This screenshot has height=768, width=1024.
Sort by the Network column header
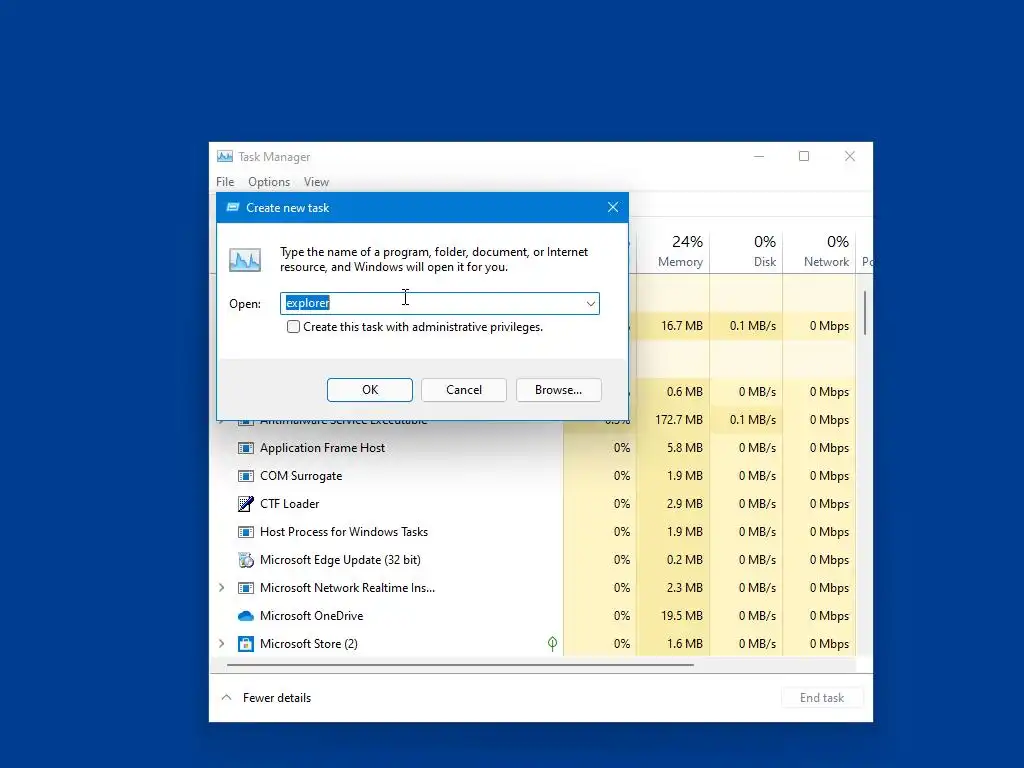[x=820, y=251]
